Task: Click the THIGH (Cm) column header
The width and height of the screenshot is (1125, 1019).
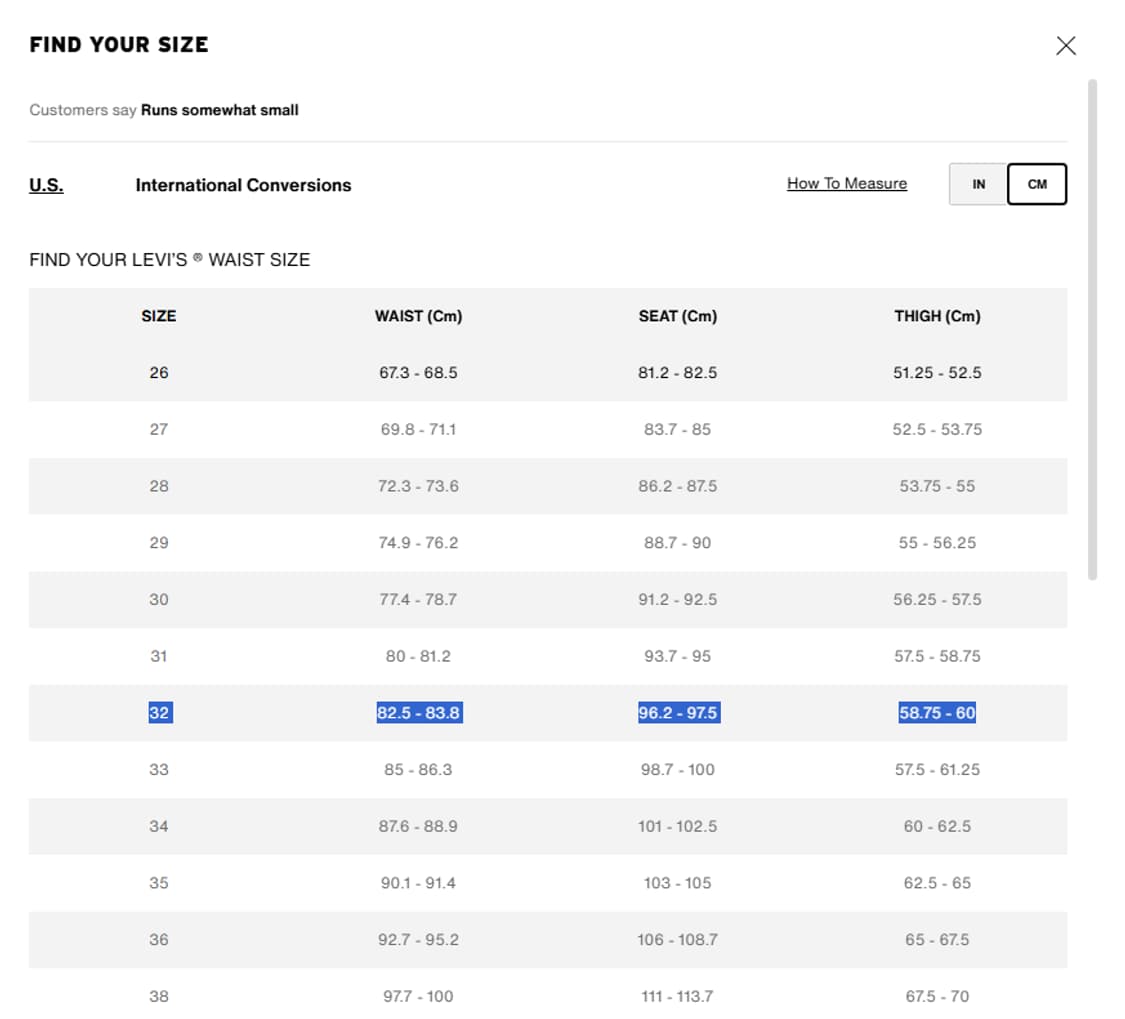Action: [937, 316]
